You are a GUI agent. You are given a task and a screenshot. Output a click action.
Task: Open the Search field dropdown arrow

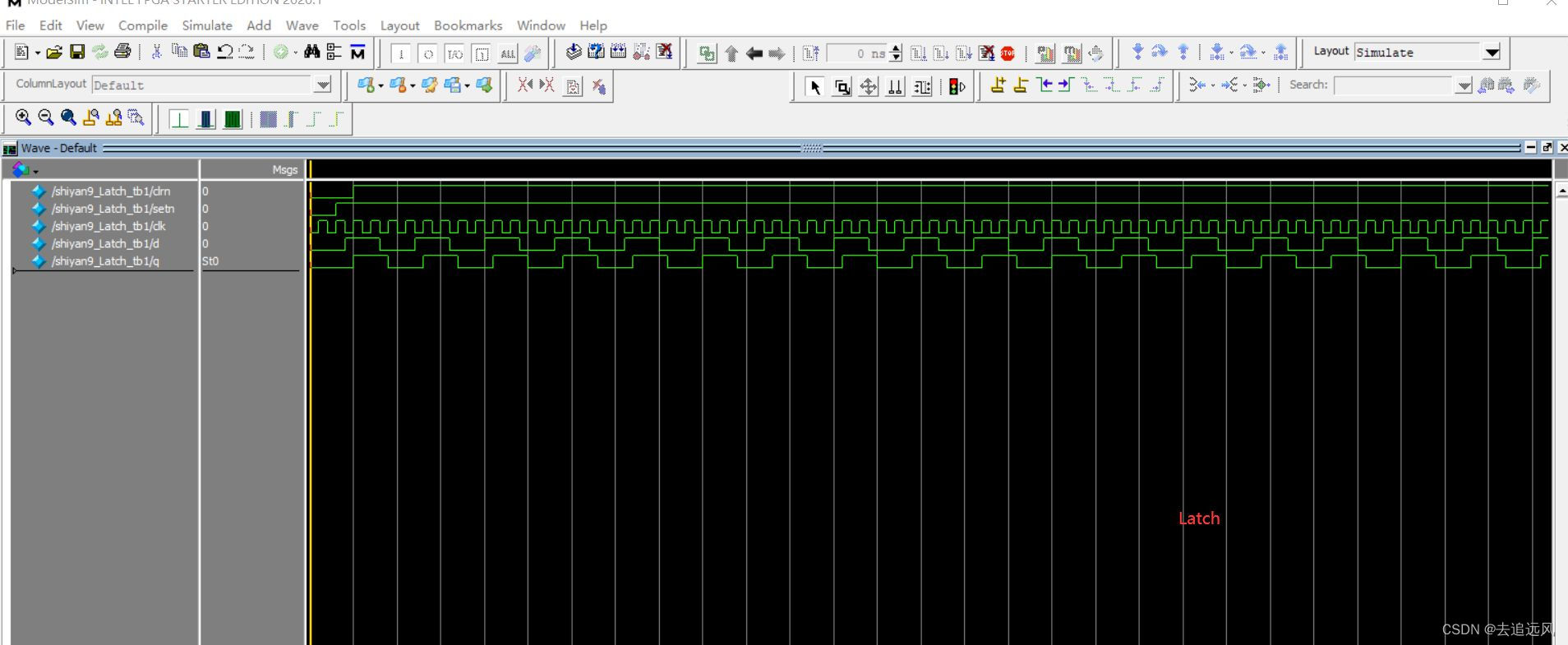pyautogui.click(x=1464, y=85)
